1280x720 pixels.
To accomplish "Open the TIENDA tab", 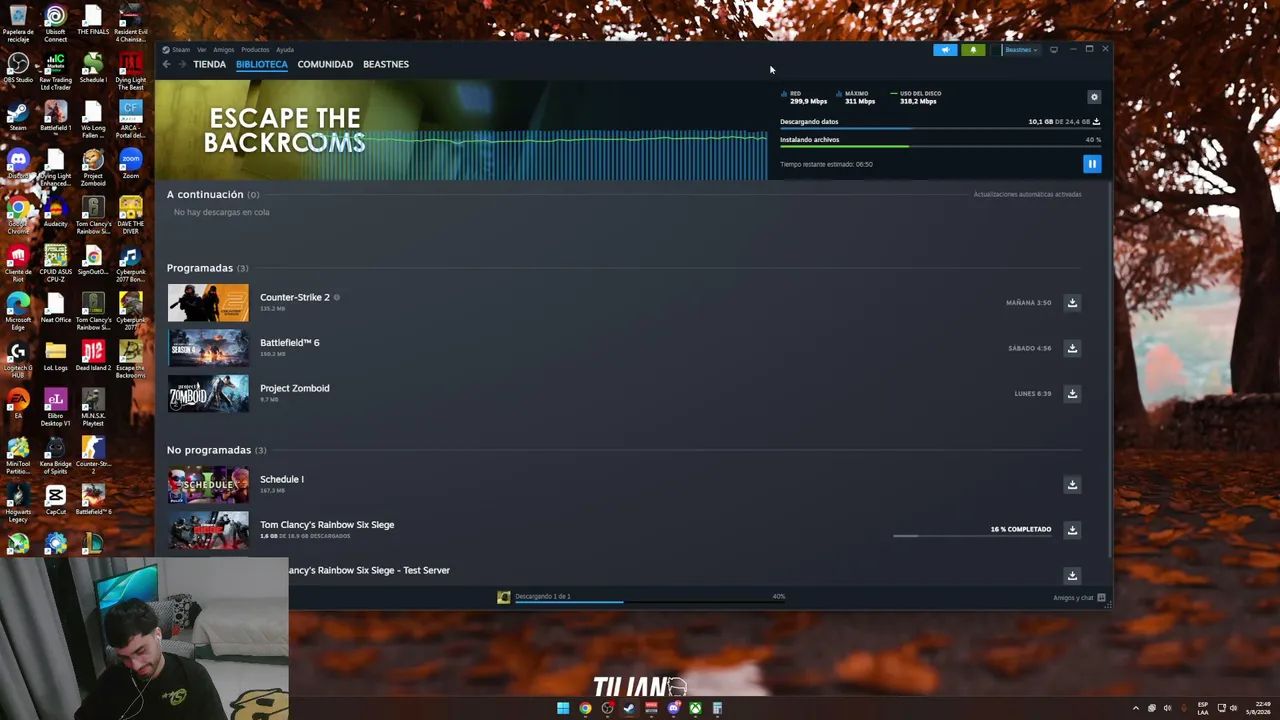I will (209, 64).
